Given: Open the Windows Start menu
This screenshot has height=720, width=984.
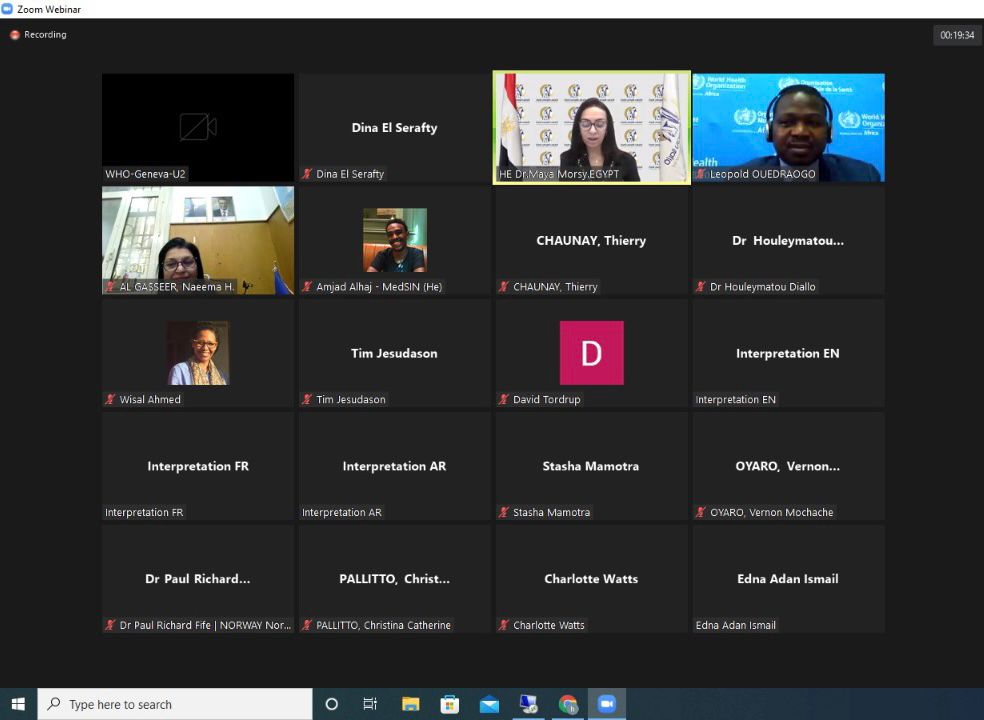Looking at the screenshot, I should click(x=18, y=704).
